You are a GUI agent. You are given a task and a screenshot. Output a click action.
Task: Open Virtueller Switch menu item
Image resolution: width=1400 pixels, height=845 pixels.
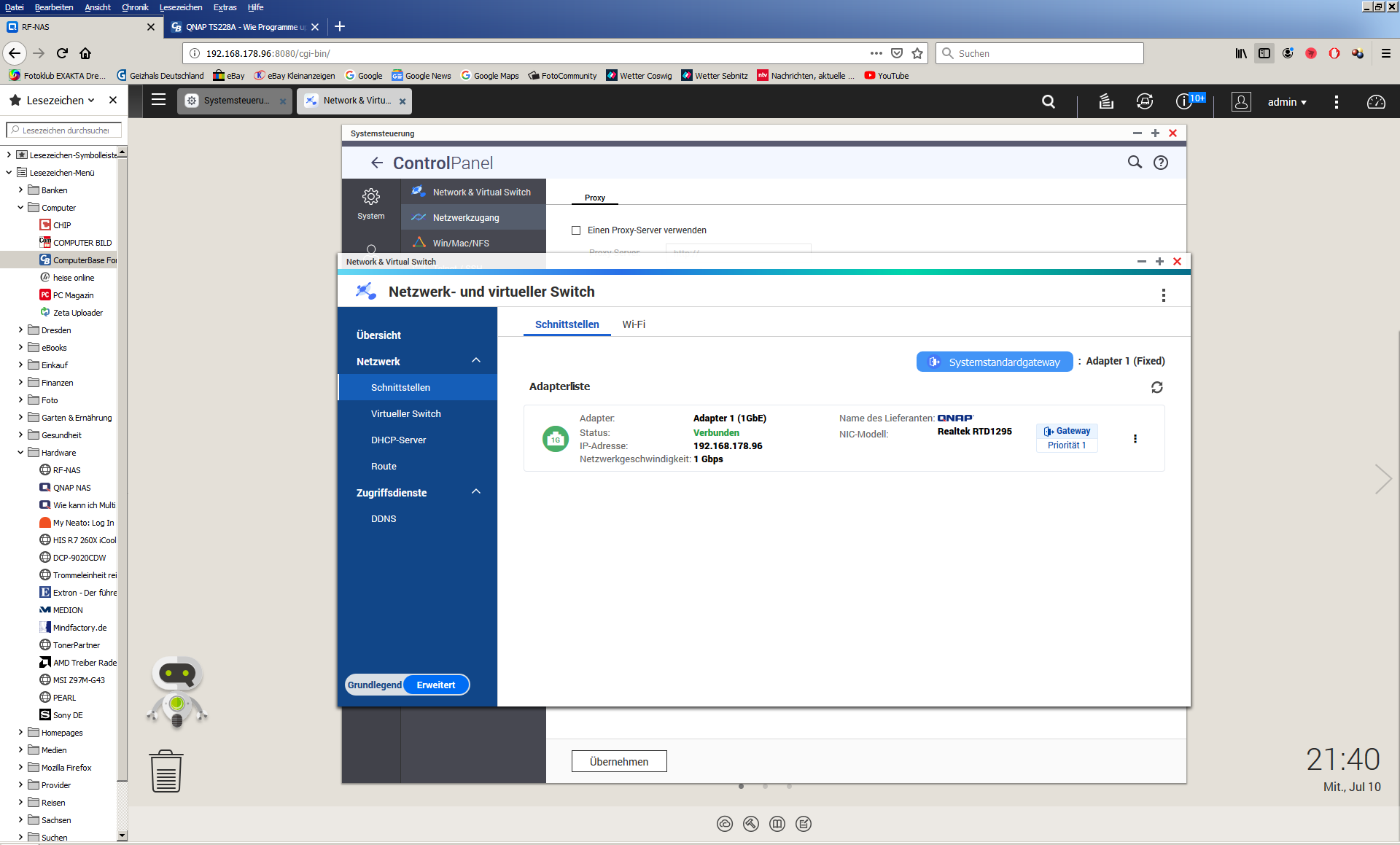click(x=405, y=413)
